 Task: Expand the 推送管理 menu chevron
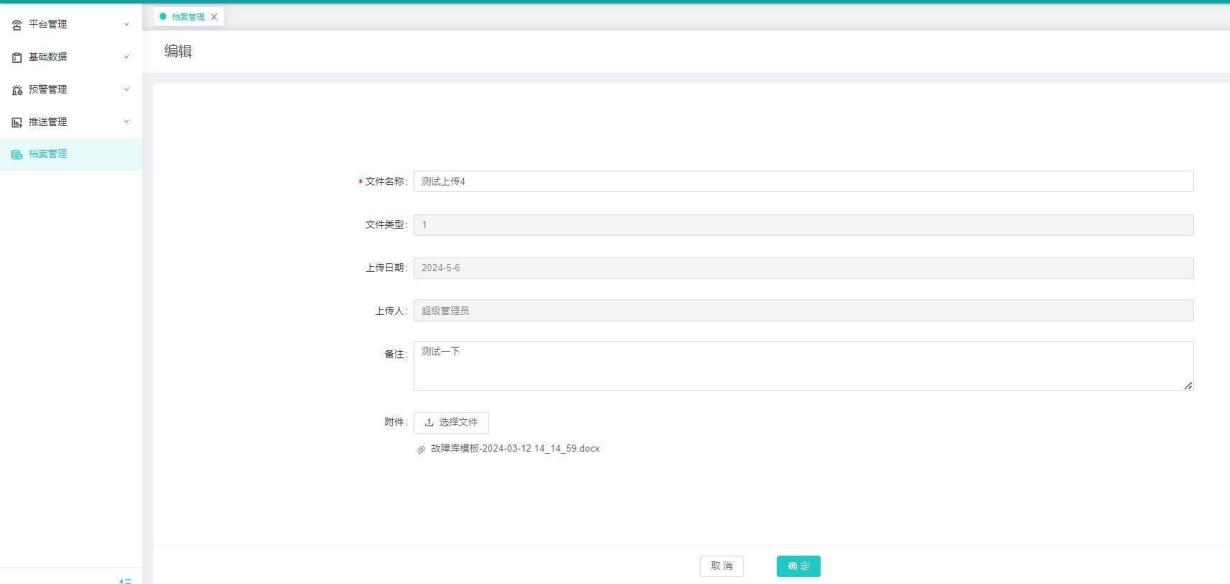coord(126,122)
